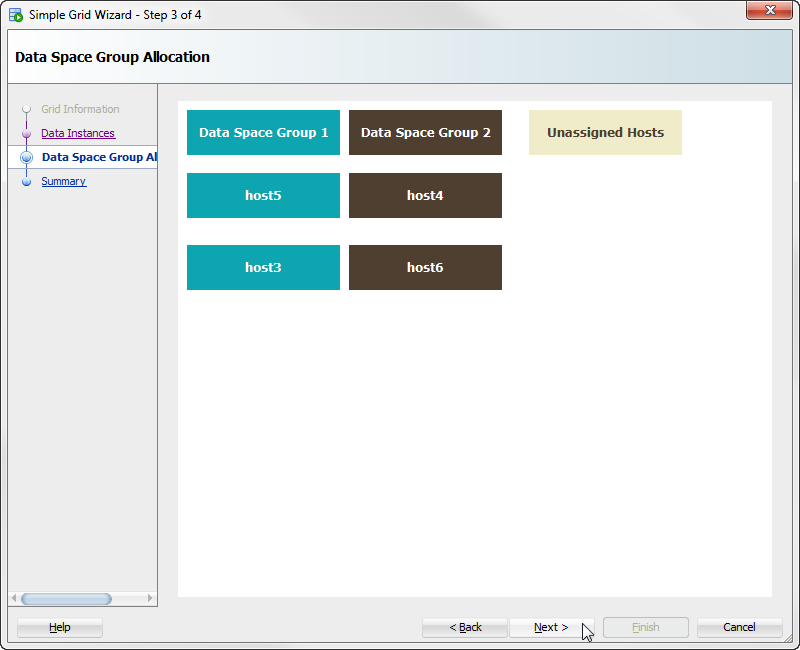
Task: Click the sidebar scroll right arrow
Action: [150, 598]
